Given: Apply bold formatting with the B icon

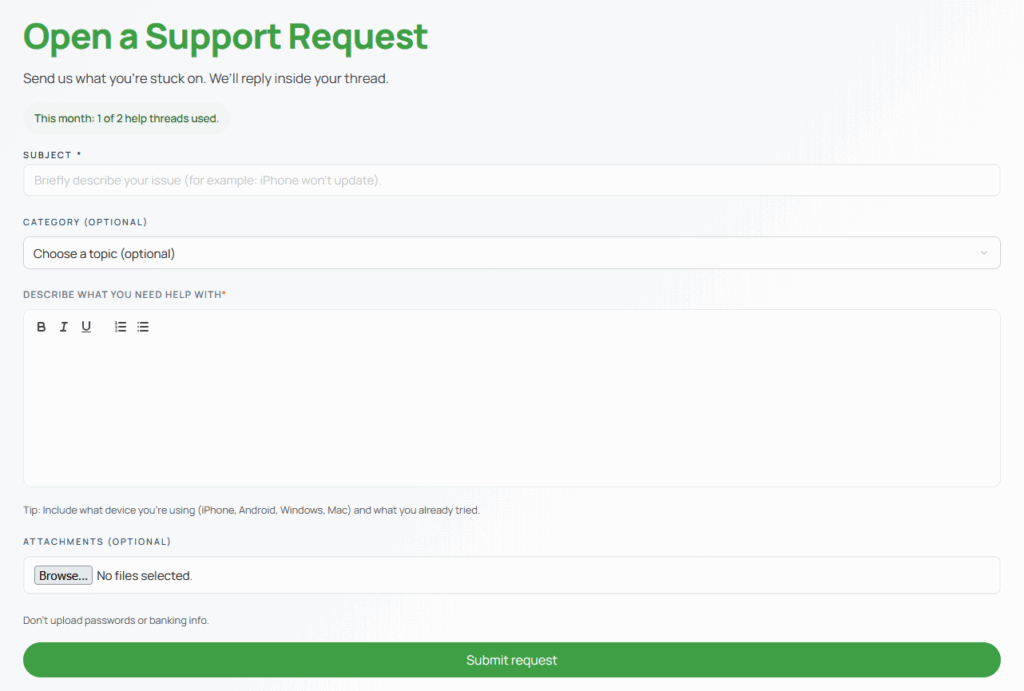Looking at the screenshot, I should (x=41, y=326).
